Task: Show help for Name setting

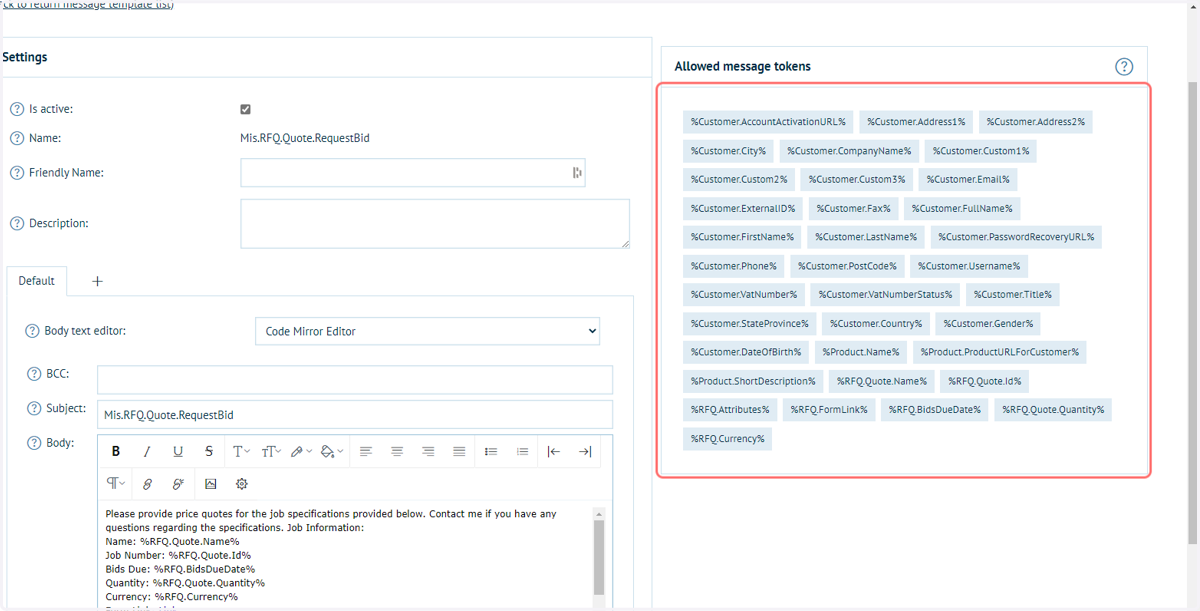Action: 17,138
